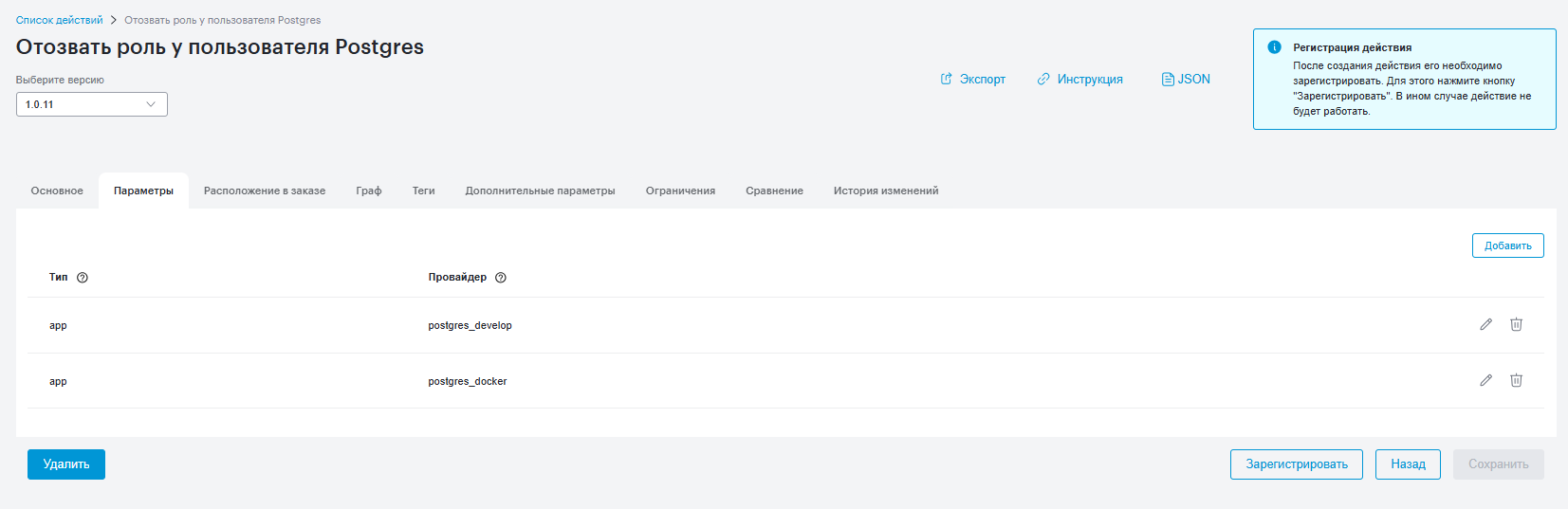Edit the postgres_docker row with pencil icon
Image resolution: width=1568 pixels, height=509 pixels.
(1485, 380)
